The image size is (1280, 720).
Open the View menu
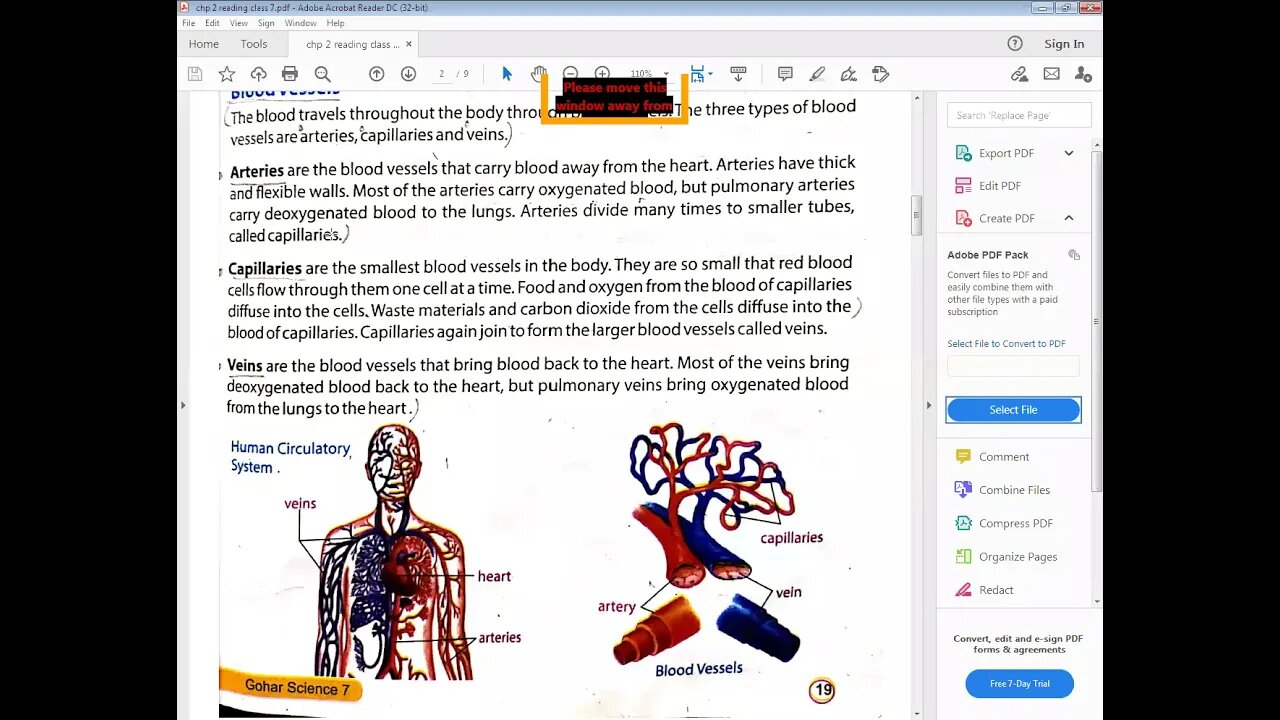coord(239,23)
